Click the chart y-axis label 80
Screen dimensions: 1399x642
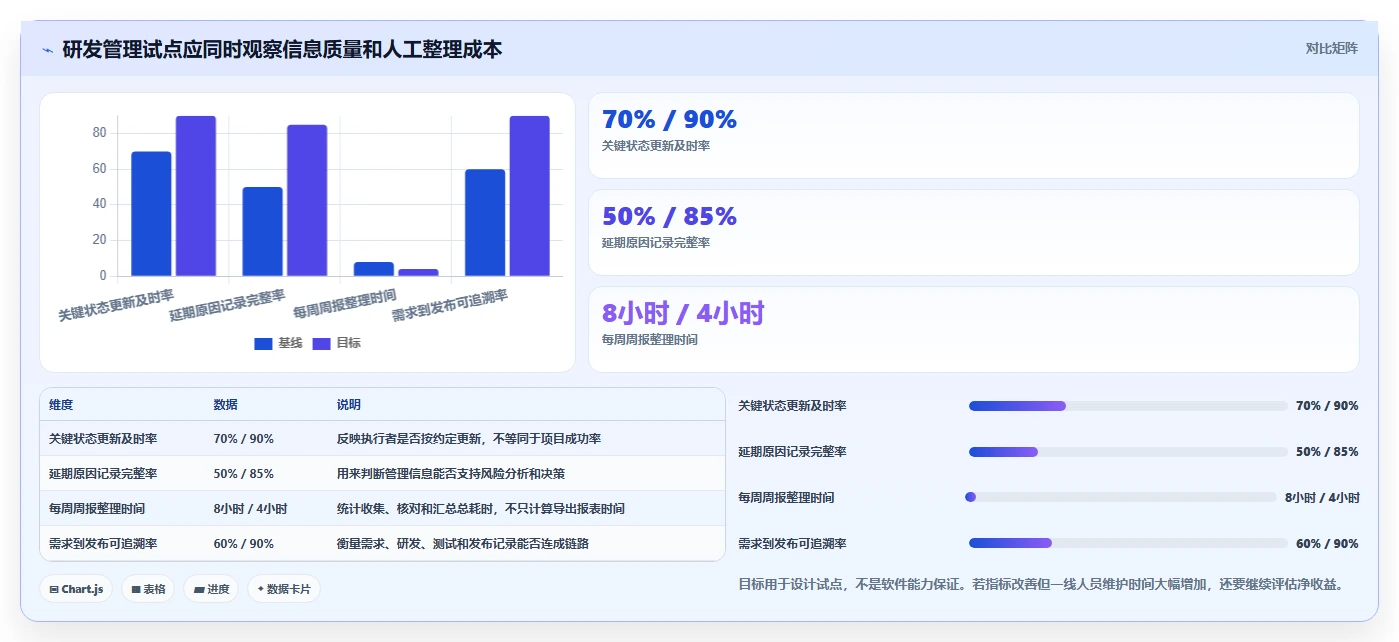(99, 133)
